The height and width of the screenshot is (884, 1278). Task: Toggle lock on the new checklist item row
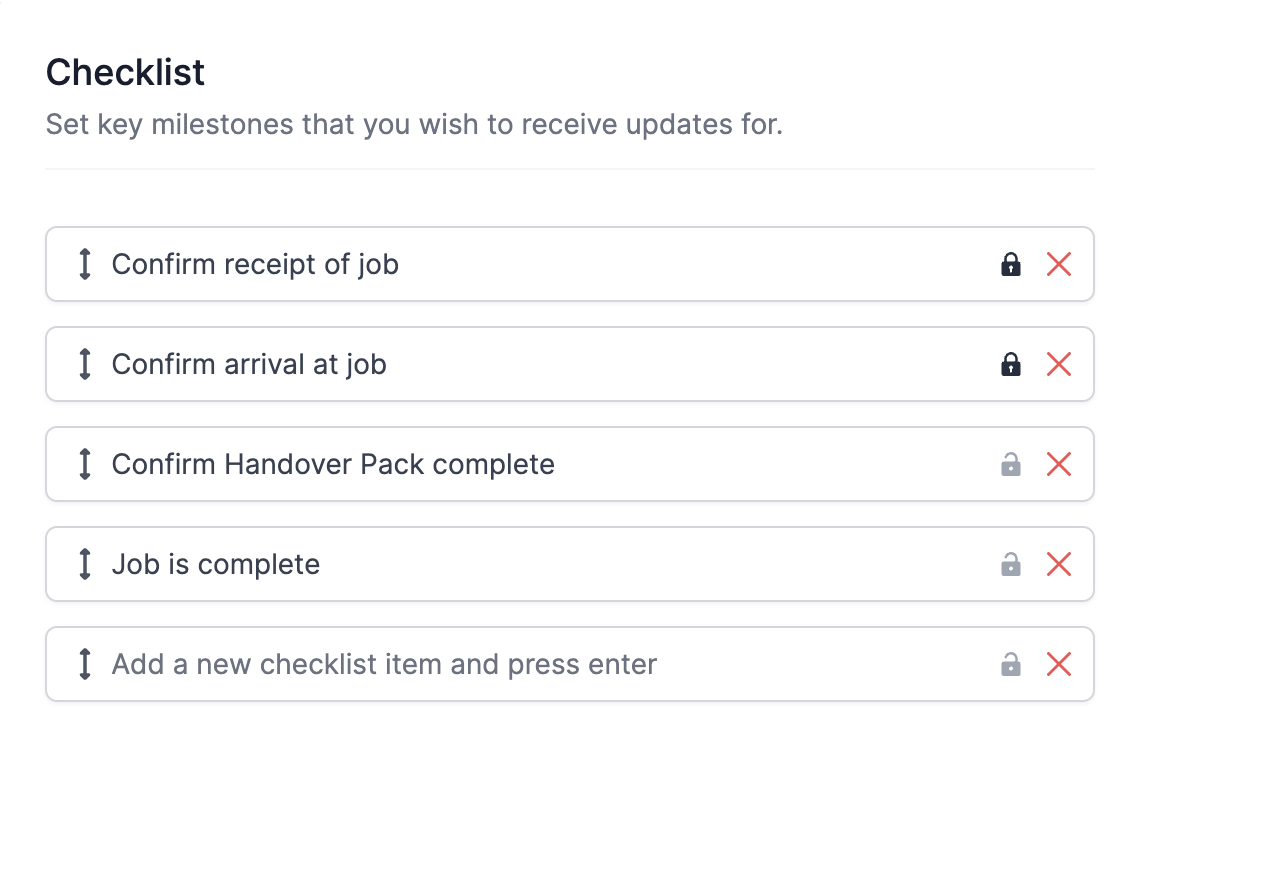[x=1011, y=664]
